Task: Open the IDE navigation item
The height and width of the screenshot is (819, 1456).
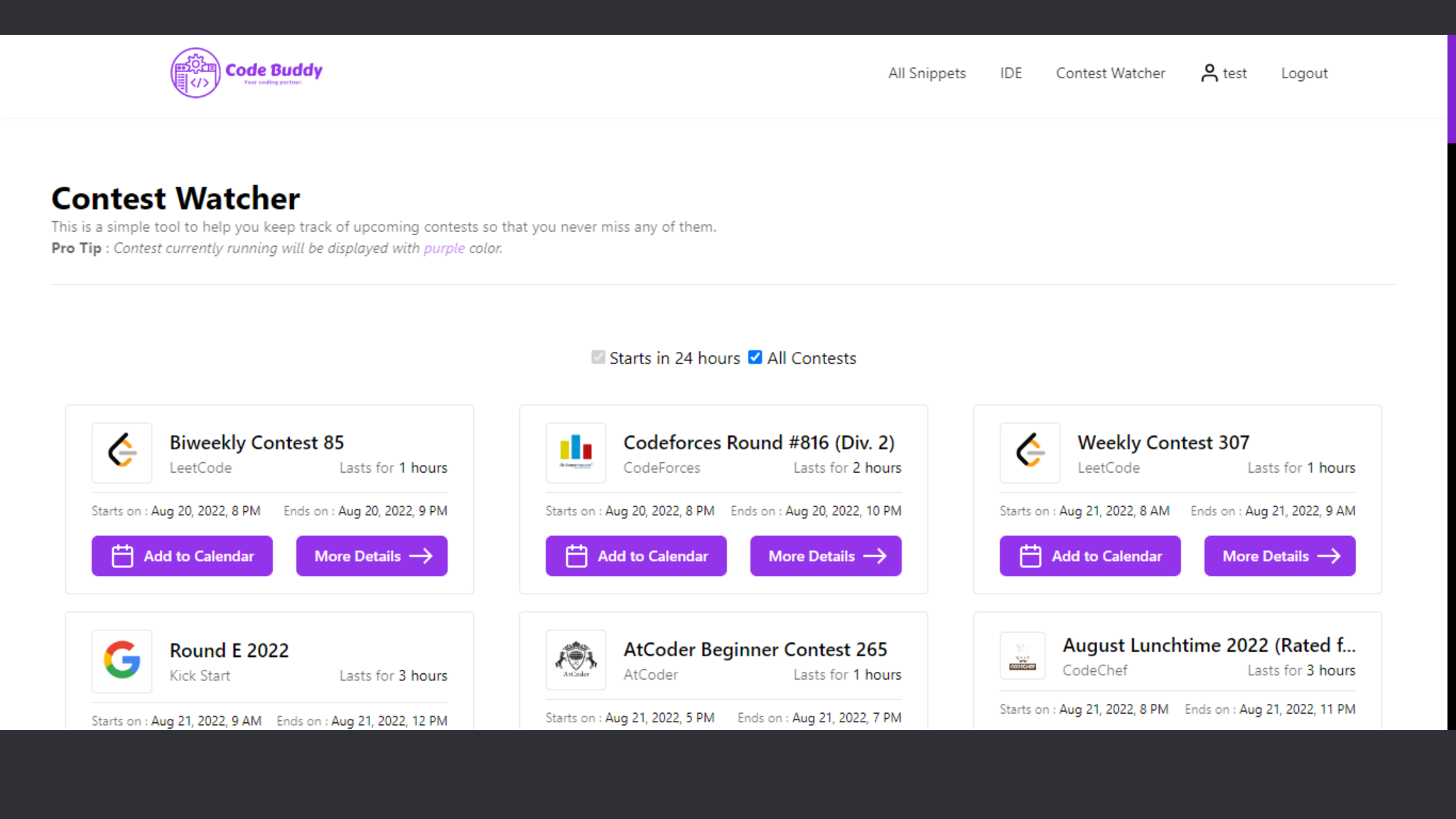Action: point(1010,73)
